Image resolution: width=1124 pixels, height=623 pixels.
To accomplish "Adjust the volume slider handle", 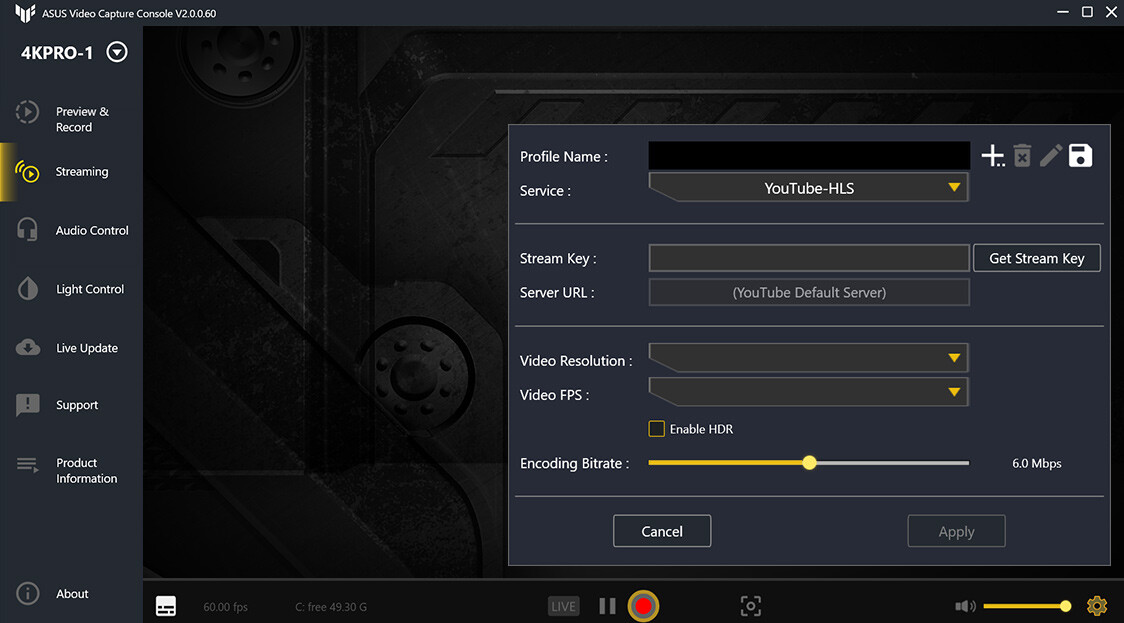I will [1065, 607].
